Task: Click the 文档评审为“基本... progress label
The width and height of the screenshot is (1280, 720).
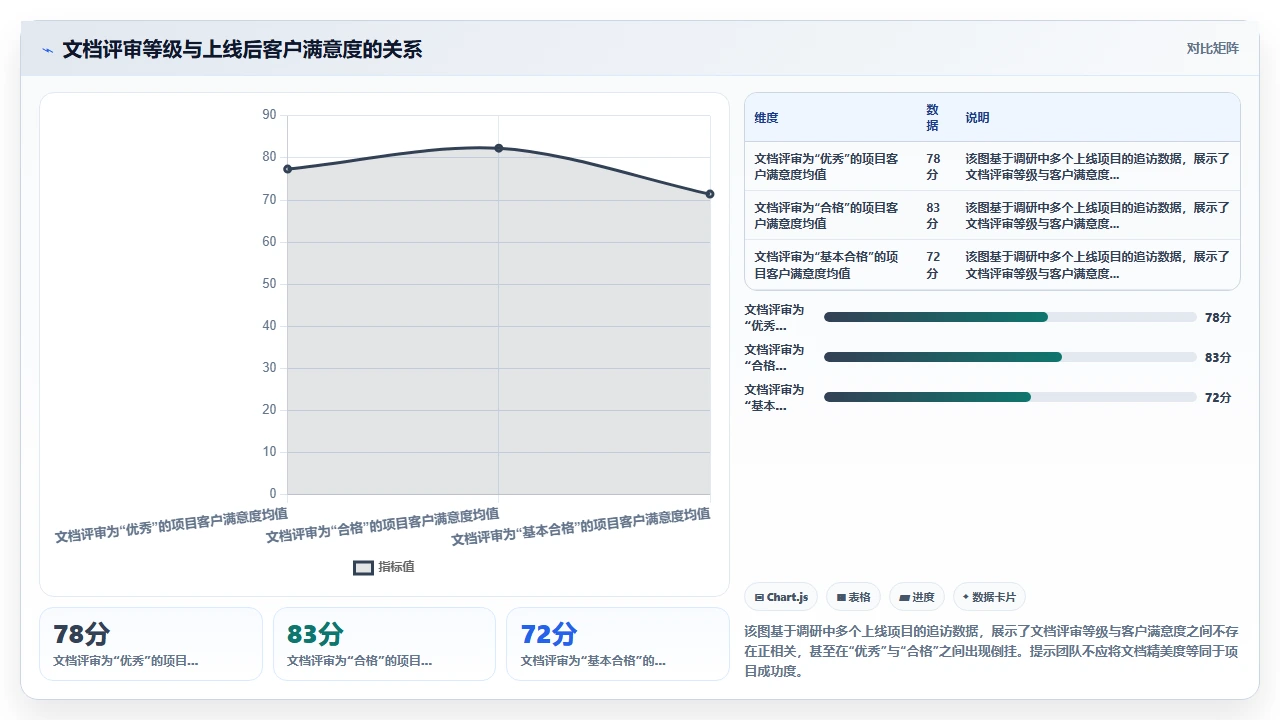Action: click(774, 397)
